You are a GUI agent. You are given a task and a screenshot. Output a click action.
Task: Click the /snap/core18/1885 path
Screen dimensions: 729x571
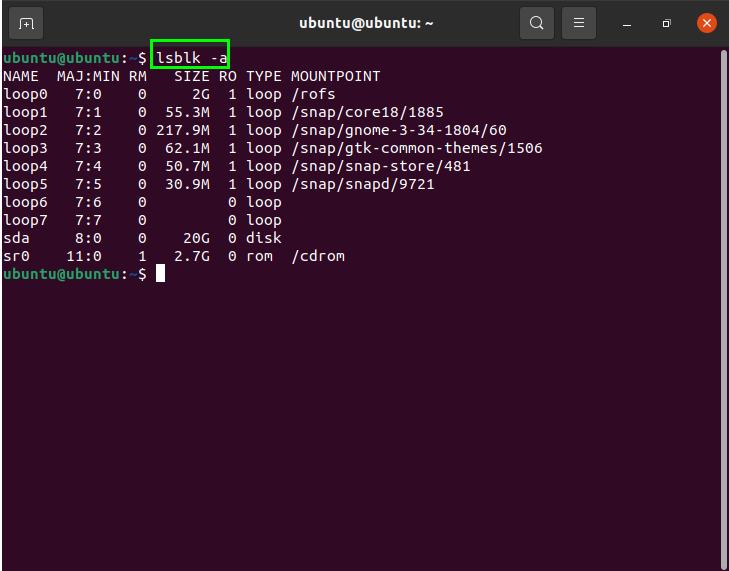[367, 112]
